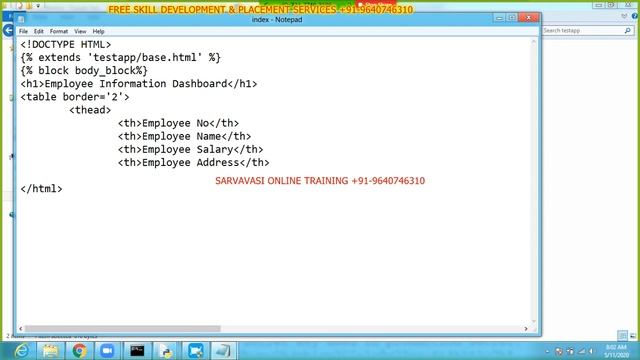The width and height of the screenshot is (640, 360).
Task: Open the View menu in Notepad
Action: click(80, 31)
